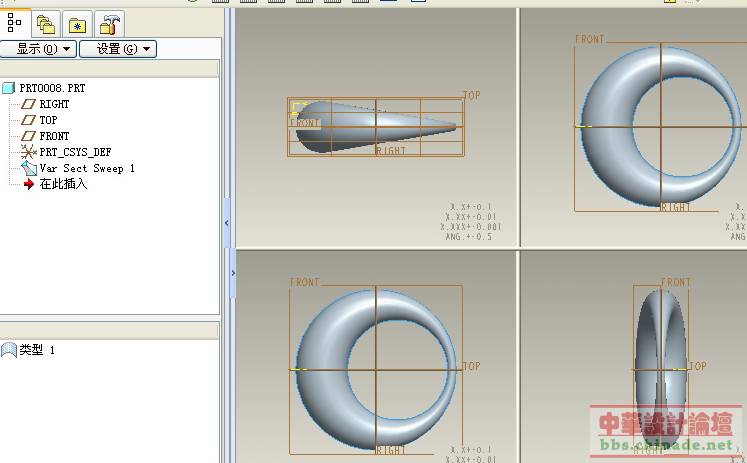
Task: Click the crescent ring in bottom-left view
Action: 322,372
